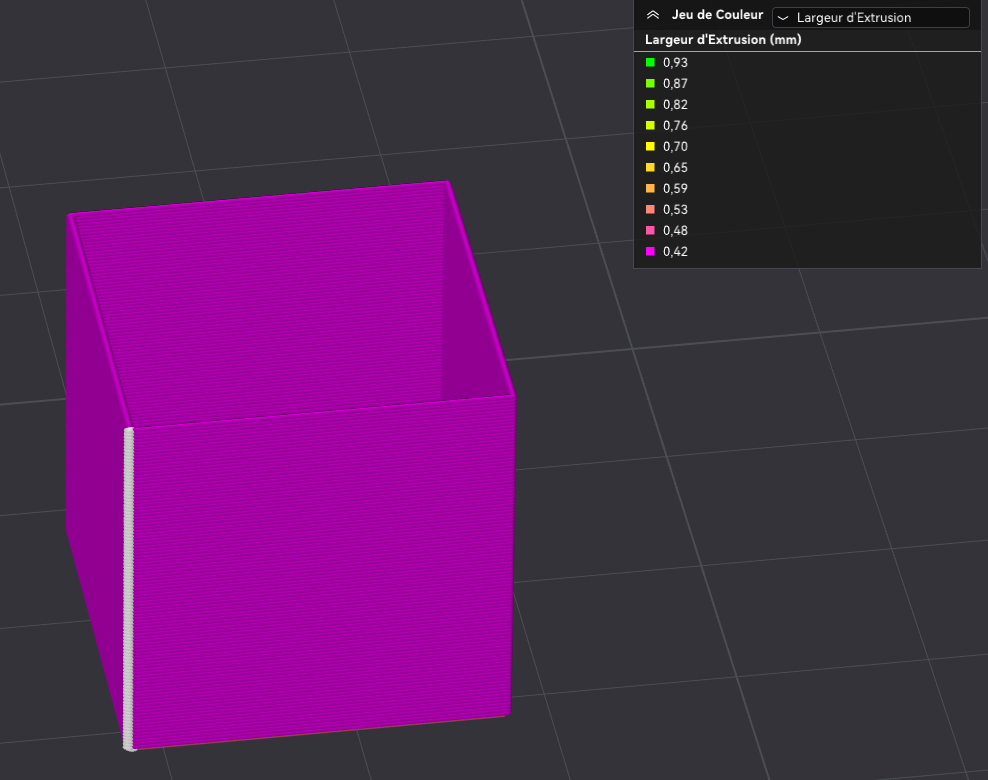Select the 0,59 orange swatch
988x780 pixels.
click(x=650, y=188)
